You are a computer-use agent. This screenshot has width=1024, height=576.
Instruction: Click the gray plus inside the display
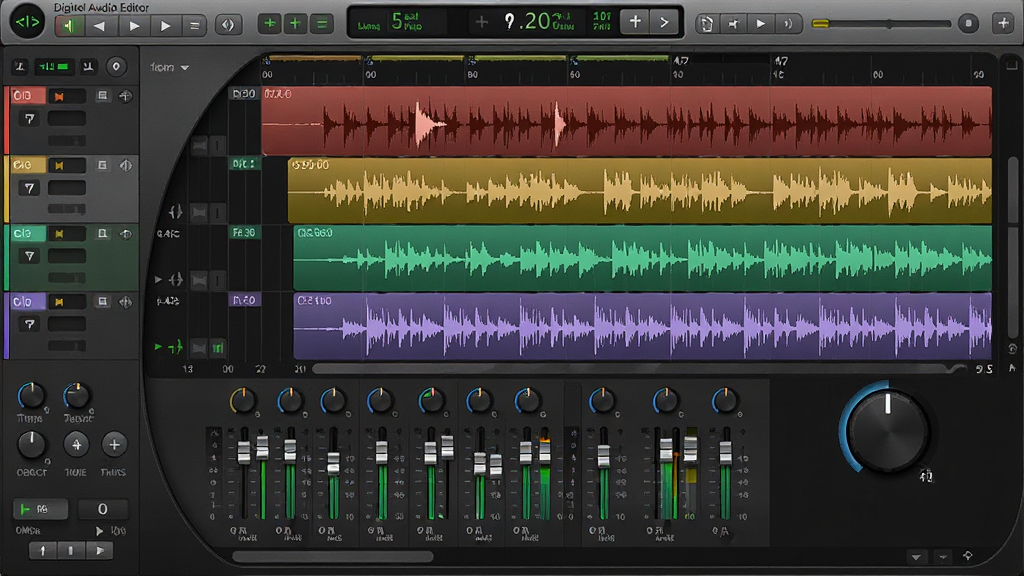point(481,22)
